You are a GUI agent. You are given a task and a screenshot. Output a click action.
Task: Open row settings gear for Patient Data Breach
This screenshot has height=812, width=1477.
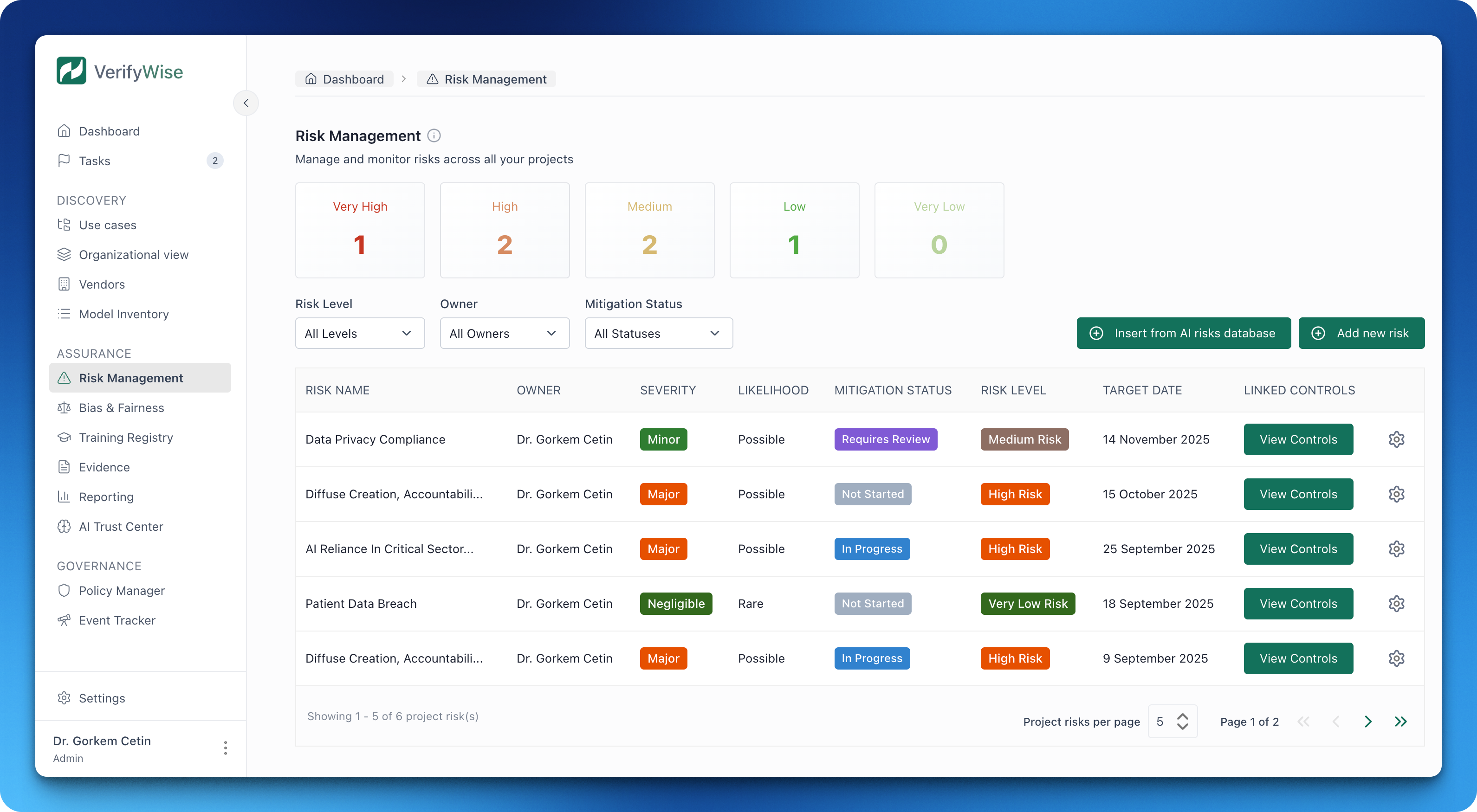coord(1396,603)
